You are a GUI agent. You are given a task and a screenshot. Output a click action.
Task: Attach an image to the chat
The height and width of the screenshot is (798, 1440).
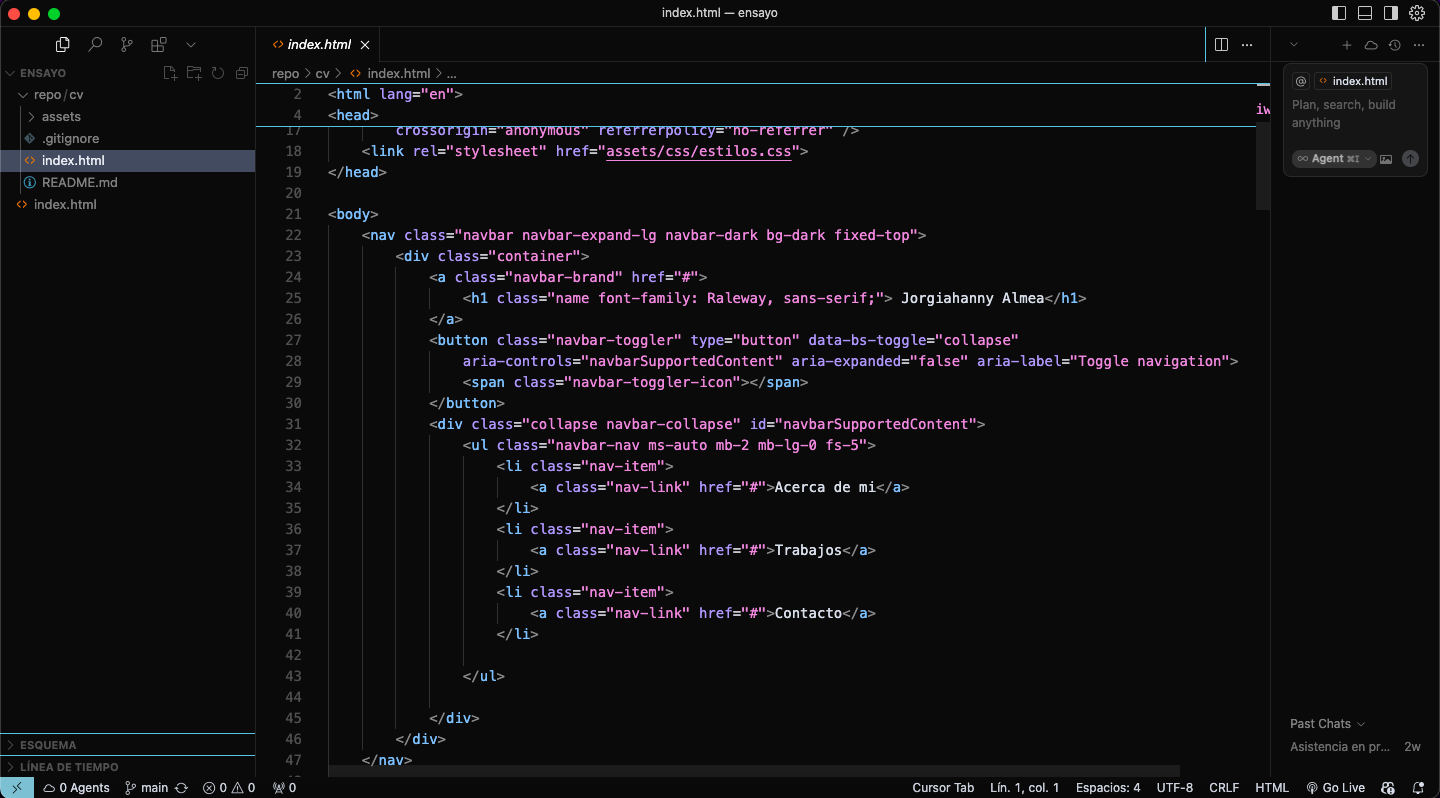point(1386,159)
